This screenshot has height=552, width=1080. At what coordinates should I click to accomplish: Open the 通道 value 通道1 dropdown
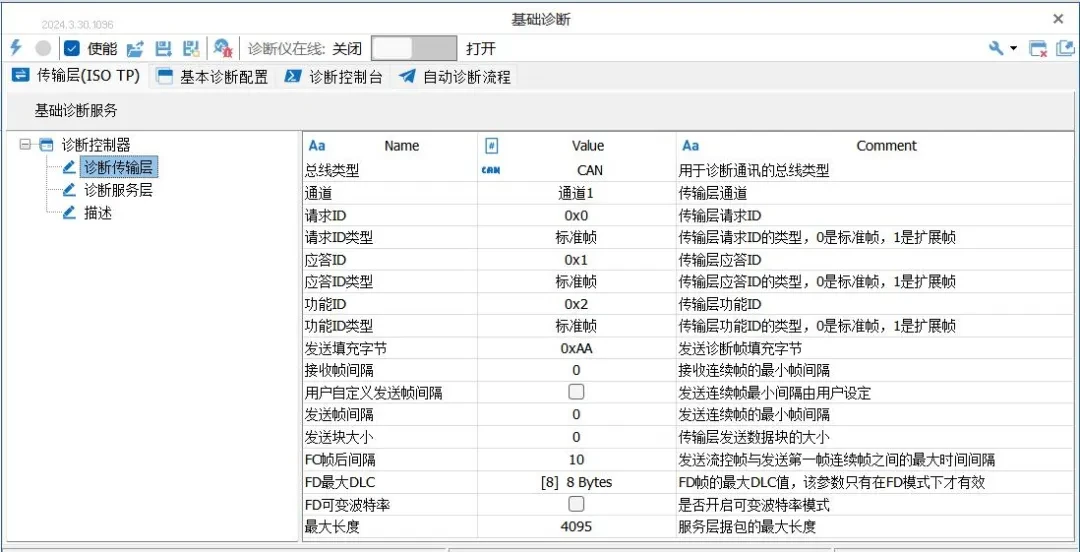(x=577, y=194)
